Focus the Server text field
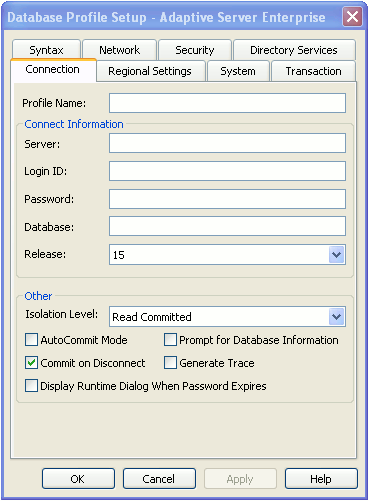369x501 pixels. click(x=227, y=143)
